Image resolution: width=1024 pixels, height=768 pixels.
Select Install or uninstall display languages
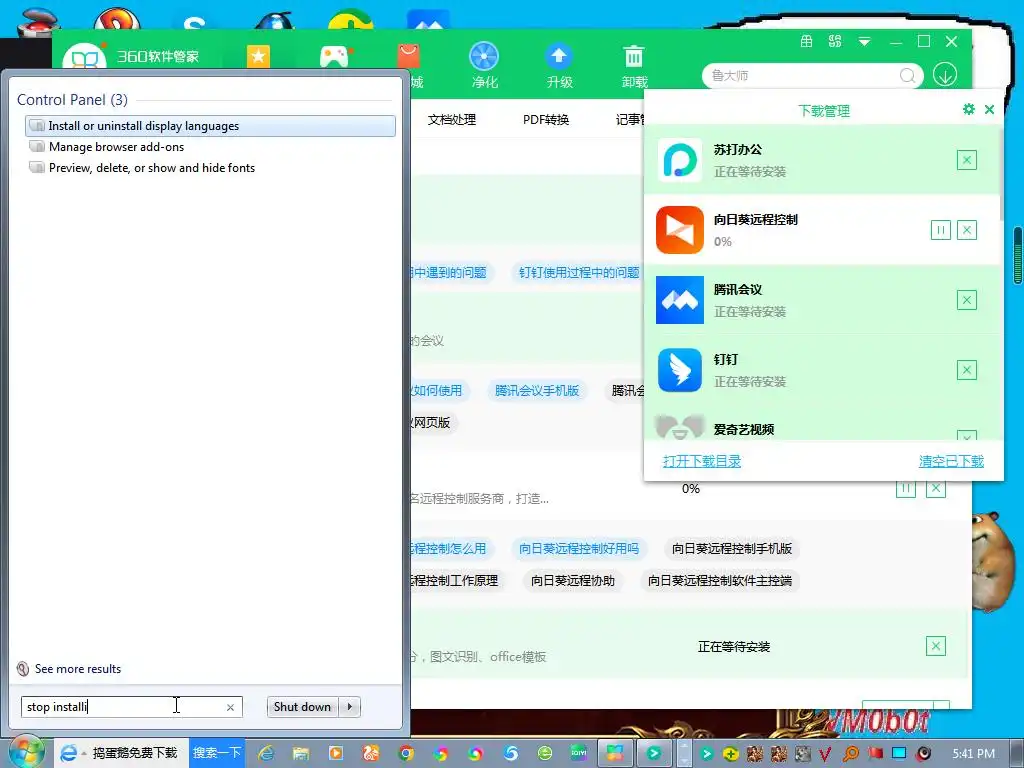210,125
